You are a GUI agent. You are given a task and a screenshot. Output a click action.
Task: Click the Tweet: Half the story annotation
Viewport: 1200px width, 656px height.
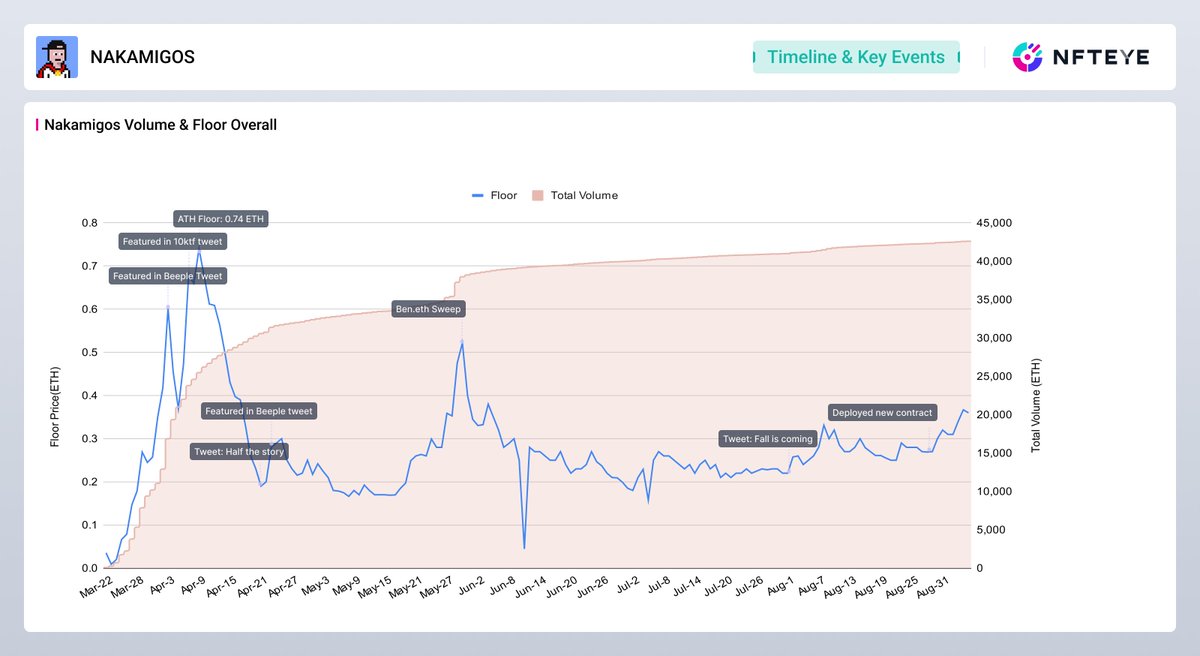point(240,452)
